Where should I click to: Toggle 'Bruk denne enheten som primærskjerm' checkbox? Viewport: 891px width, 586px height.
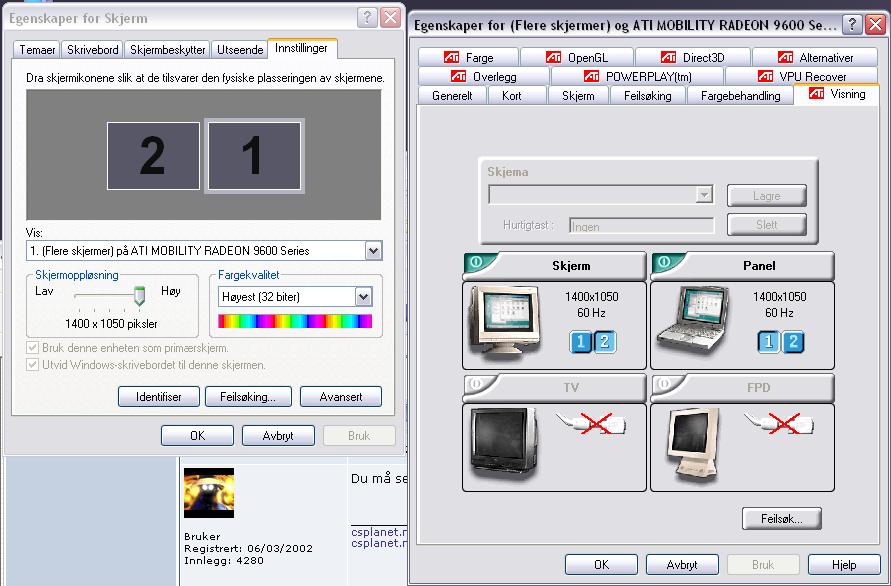point(32,347)
